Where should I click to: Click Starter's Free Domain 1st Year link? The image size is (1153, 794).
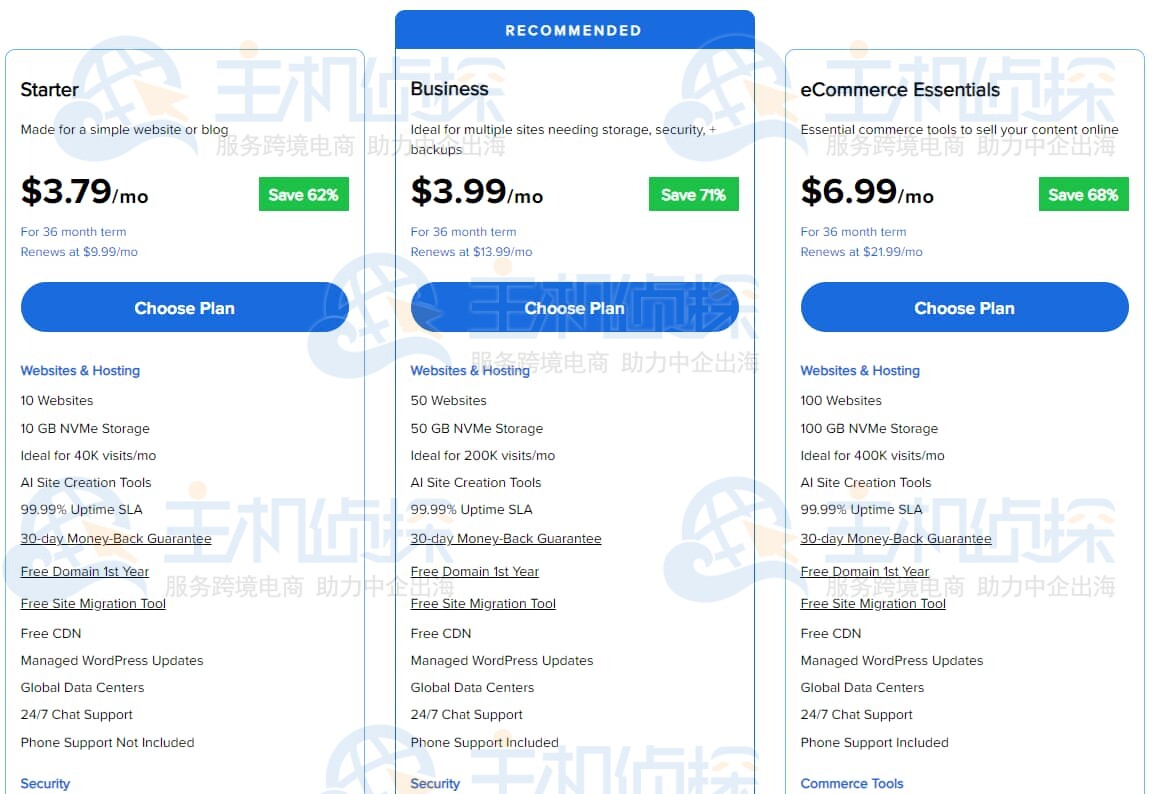85,572
